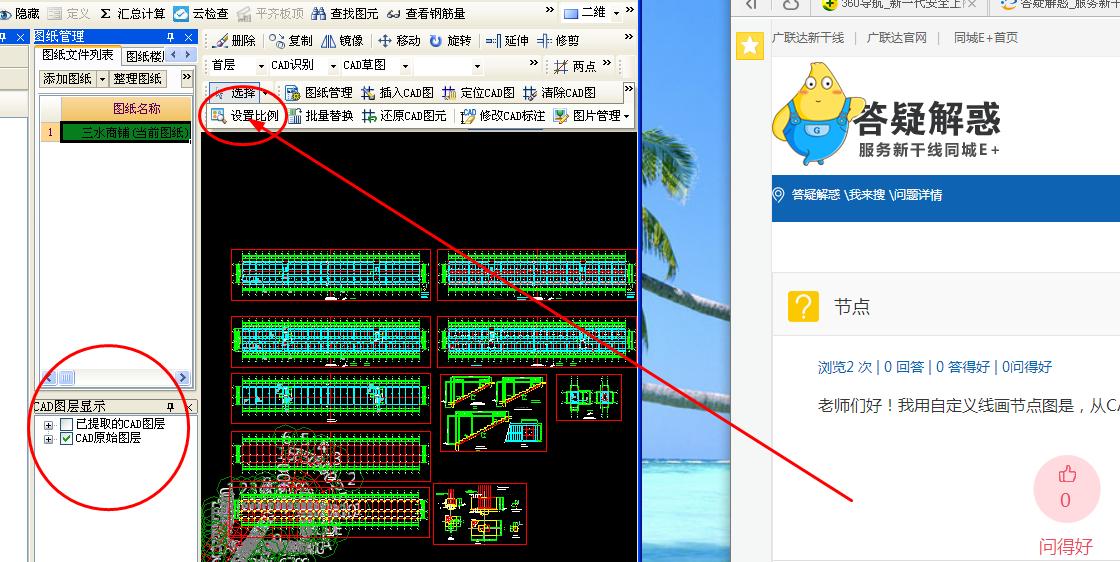
Task: Click horizontal scrollbar right arrow in drawing list
Action: 184,377
